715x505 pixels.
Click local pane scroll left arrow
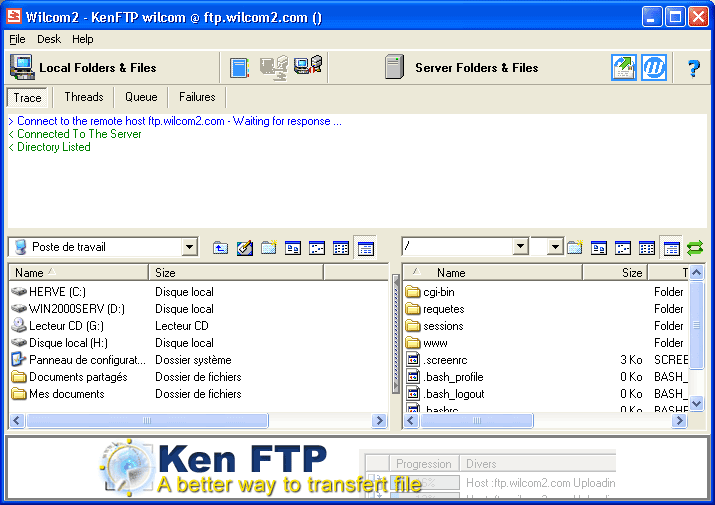(17, 420)
